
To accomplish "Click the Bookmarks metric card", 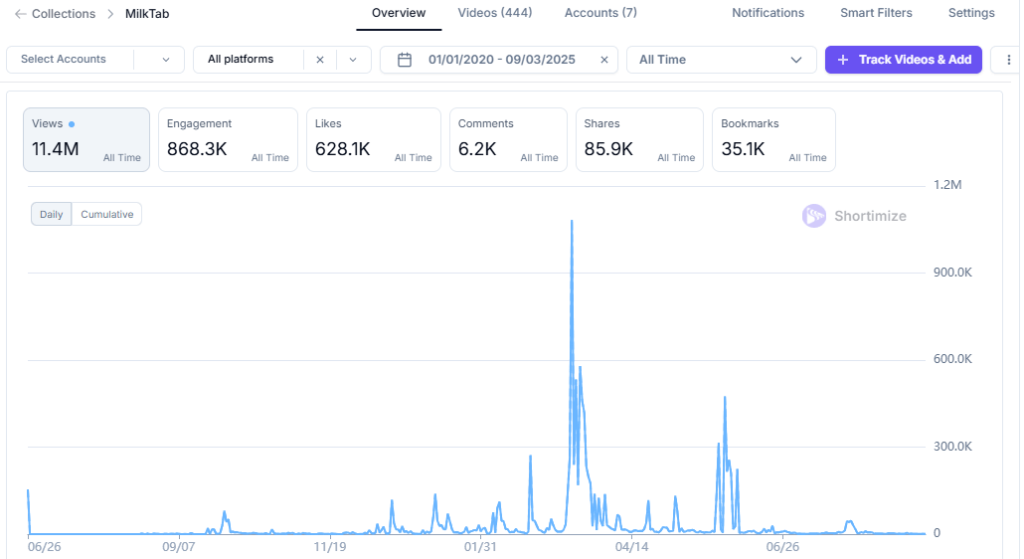I will point(773,140).
